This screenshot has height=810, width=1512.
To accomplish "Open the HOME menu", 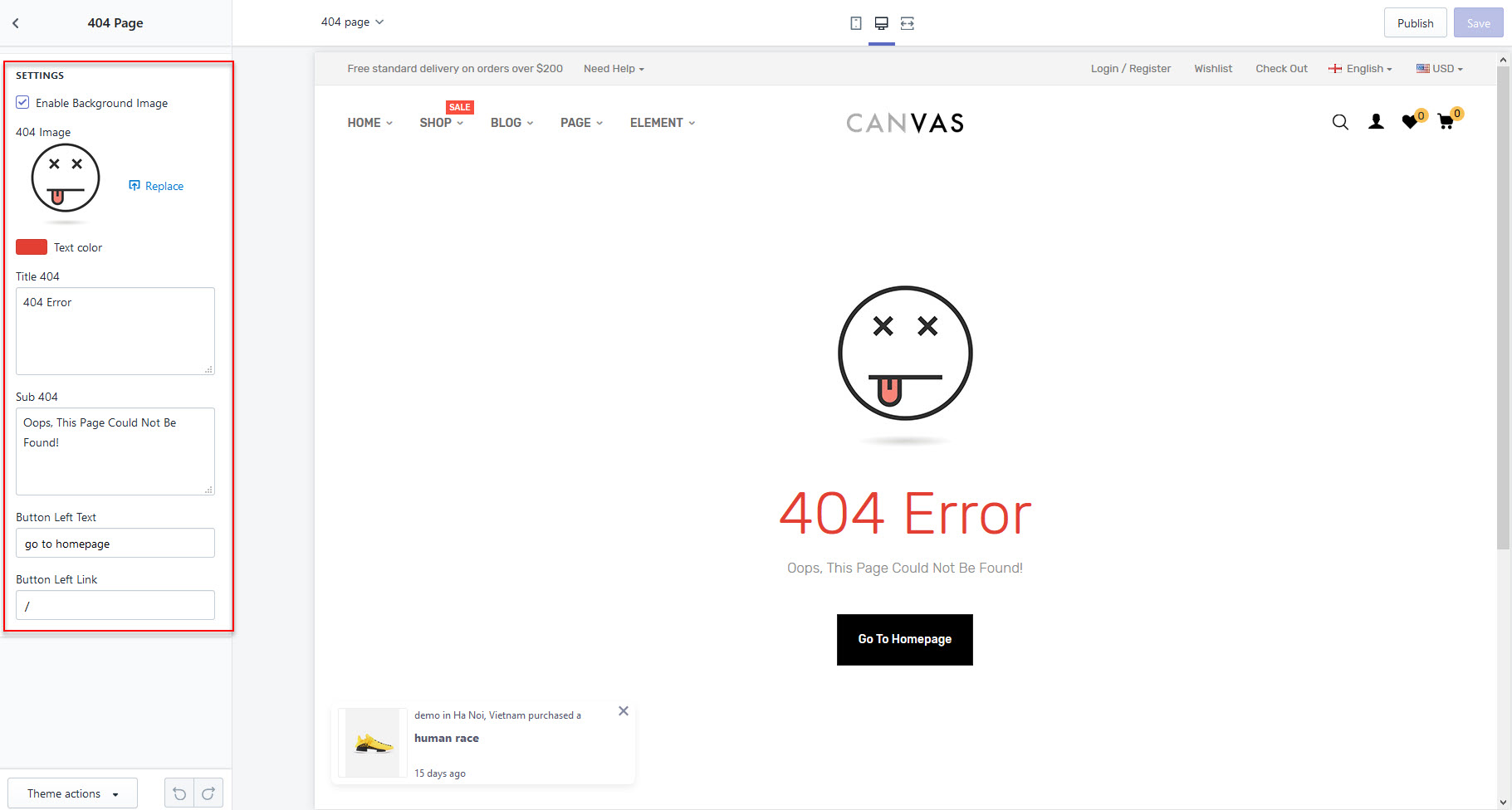I will 370,123.
